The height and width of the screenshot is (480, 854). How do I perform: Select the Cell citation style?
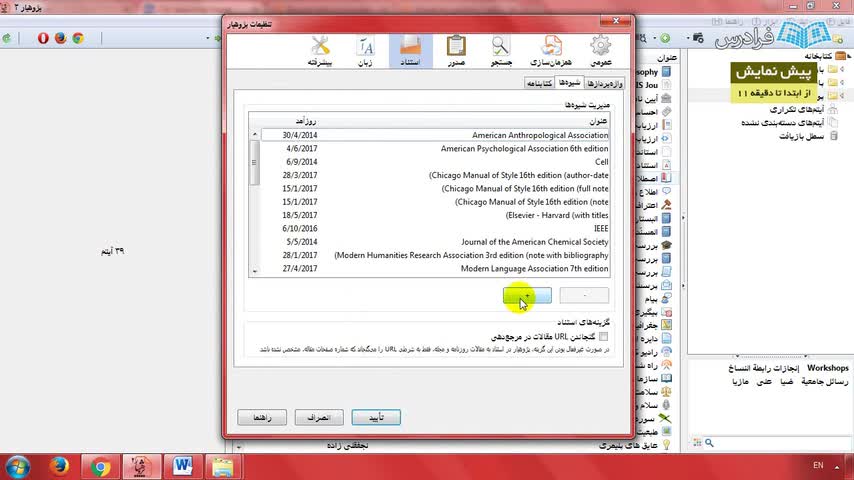point(435,162)
